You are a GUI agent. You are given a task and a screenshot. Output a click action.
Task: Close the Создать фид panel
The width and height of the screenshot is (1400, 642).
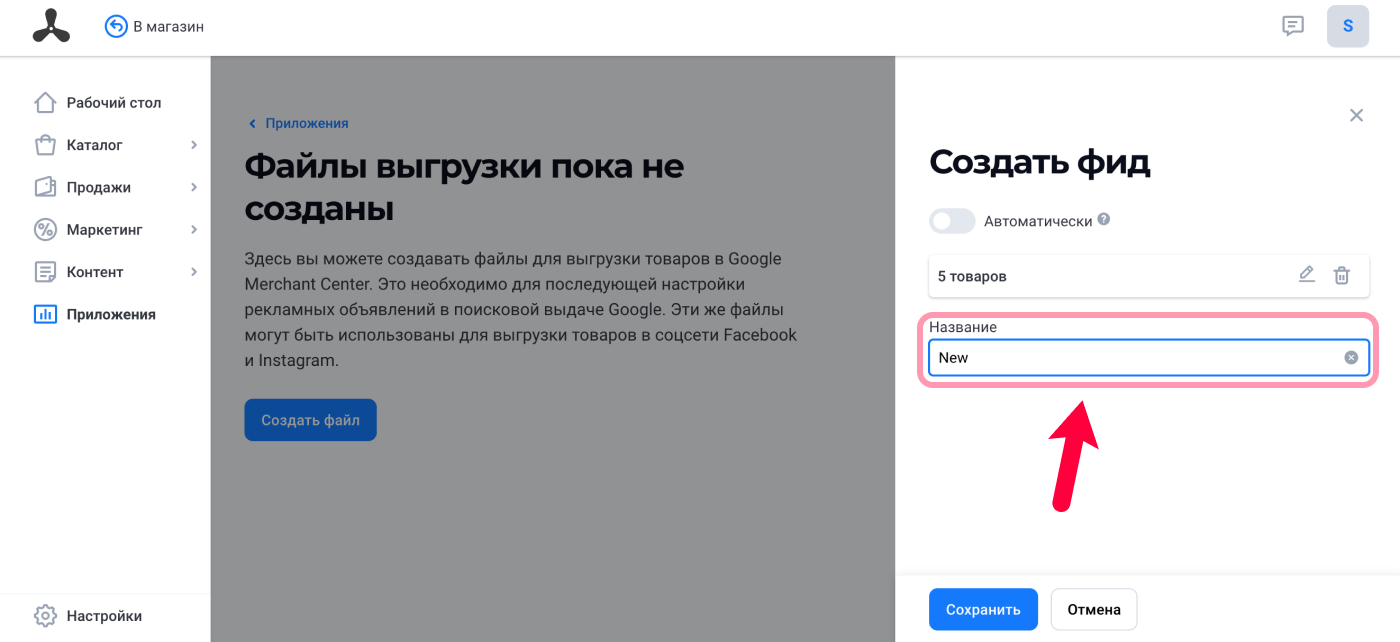1356,115
